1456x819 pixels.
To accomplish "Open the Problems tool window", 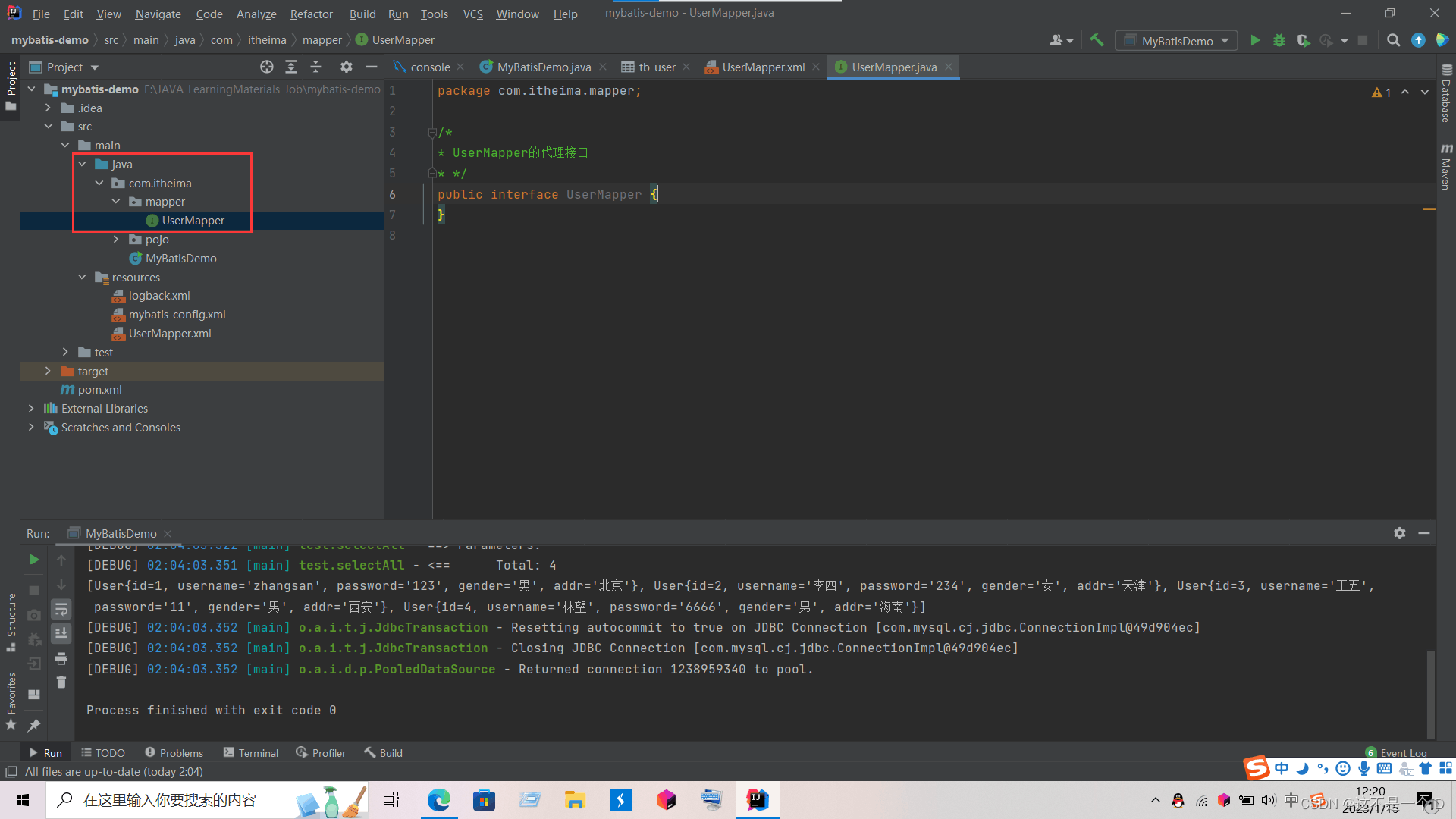I will (174, 752).
